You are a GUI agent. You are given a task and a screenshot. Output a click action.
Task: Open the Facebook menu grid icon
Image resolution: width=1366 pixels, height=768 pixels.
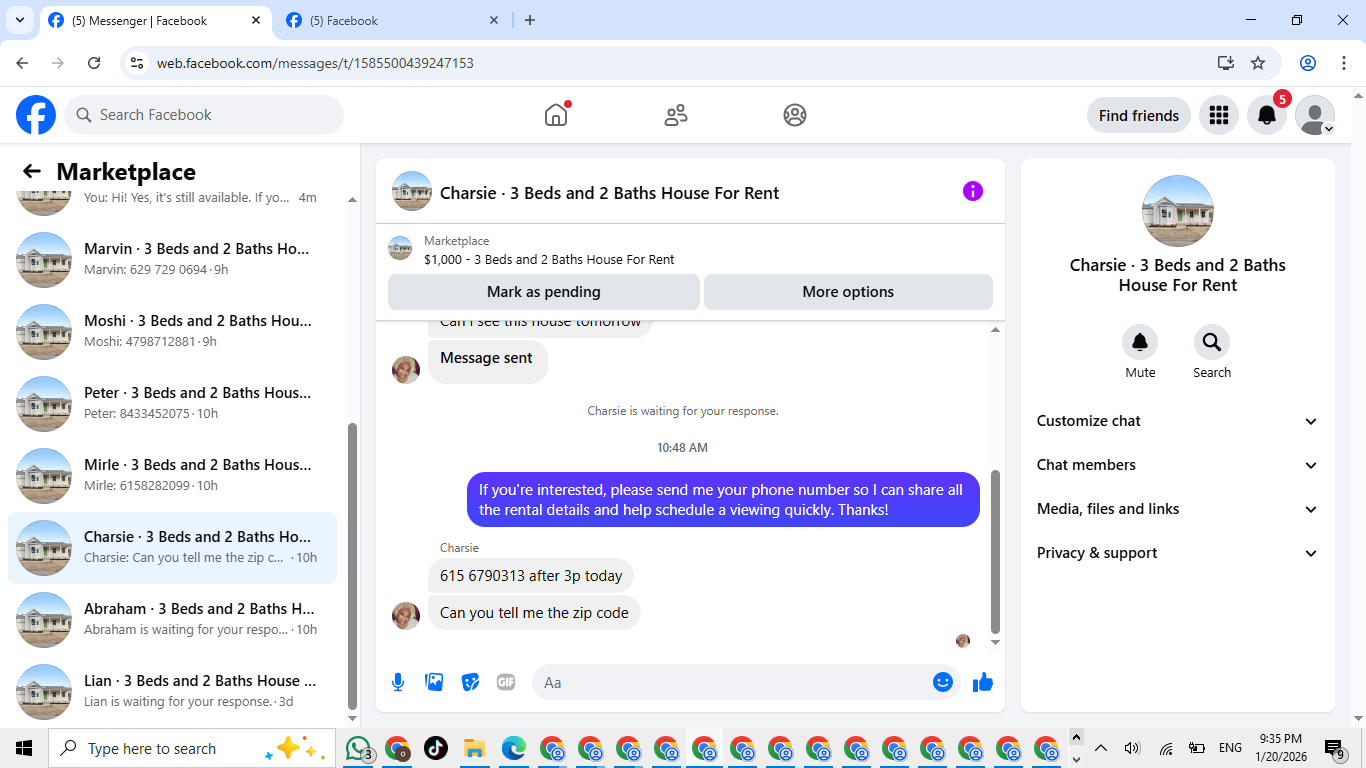click(1218, 115)
